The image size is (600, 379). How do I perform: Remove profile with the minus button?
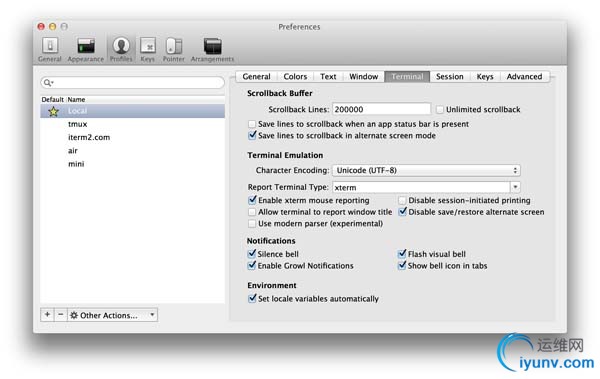click(60, 315)
